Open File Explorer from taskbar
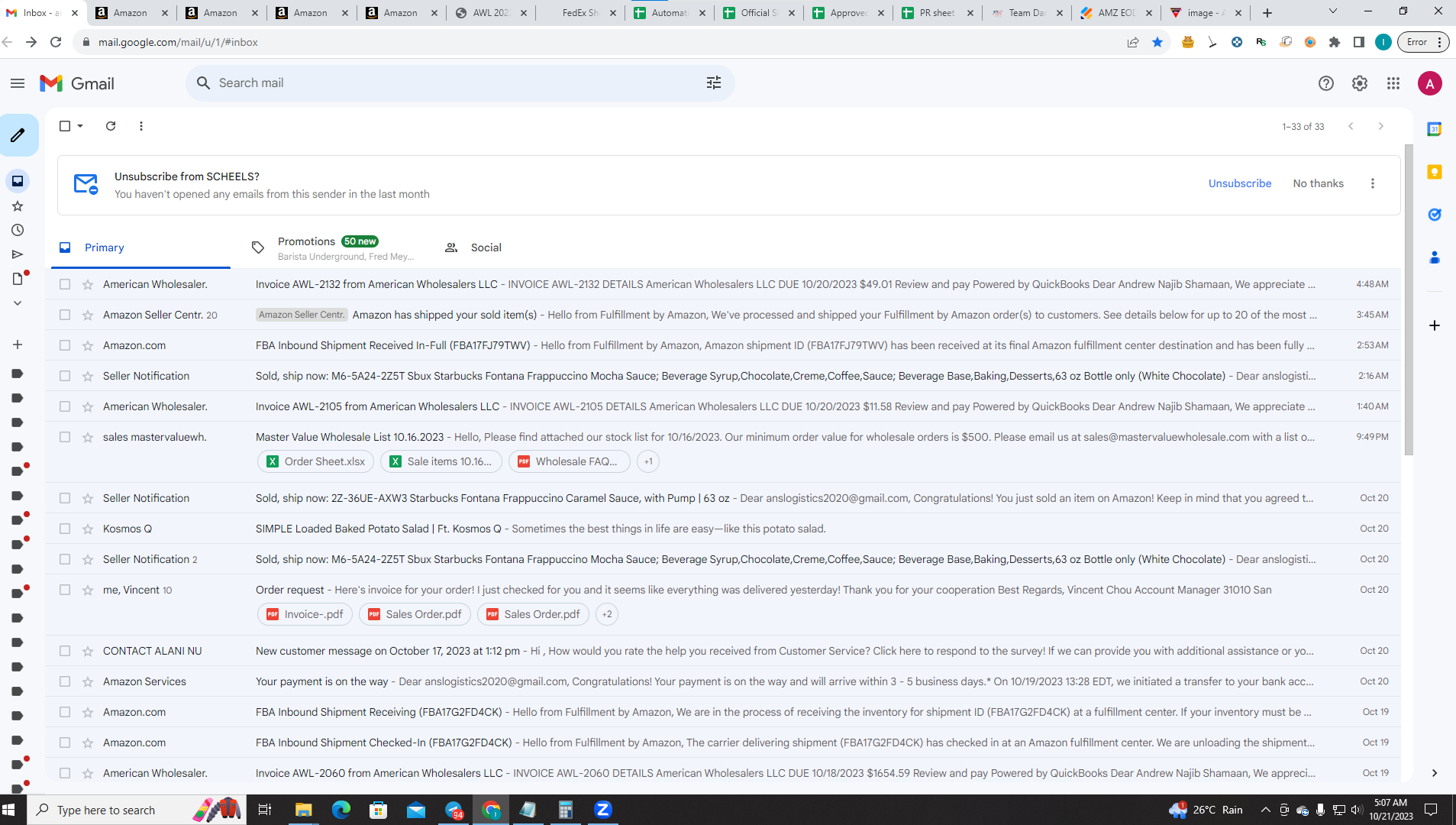The image size is (1456, 825). (304, 810)
